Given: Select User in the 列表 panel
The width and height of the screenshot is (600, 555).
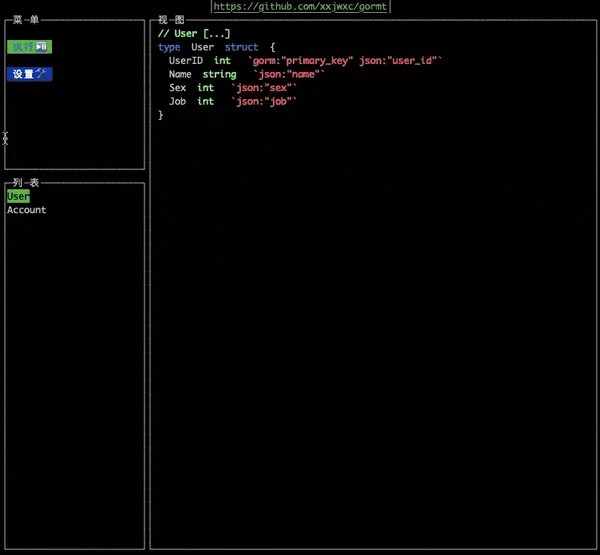Looking at the screenshot, I should click(x=18, y=197).
